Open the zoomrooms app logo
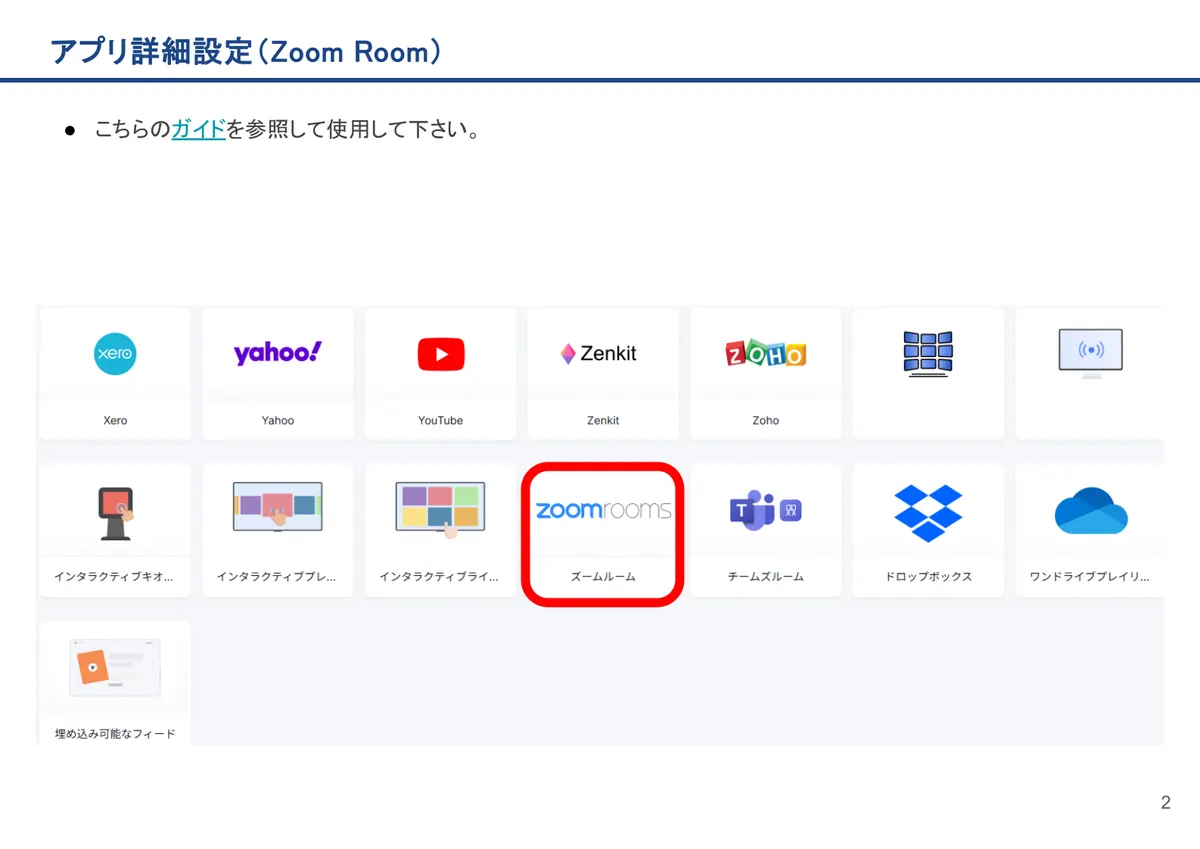Viewport: 1200px width, 849px height. (x=603, y=510)
